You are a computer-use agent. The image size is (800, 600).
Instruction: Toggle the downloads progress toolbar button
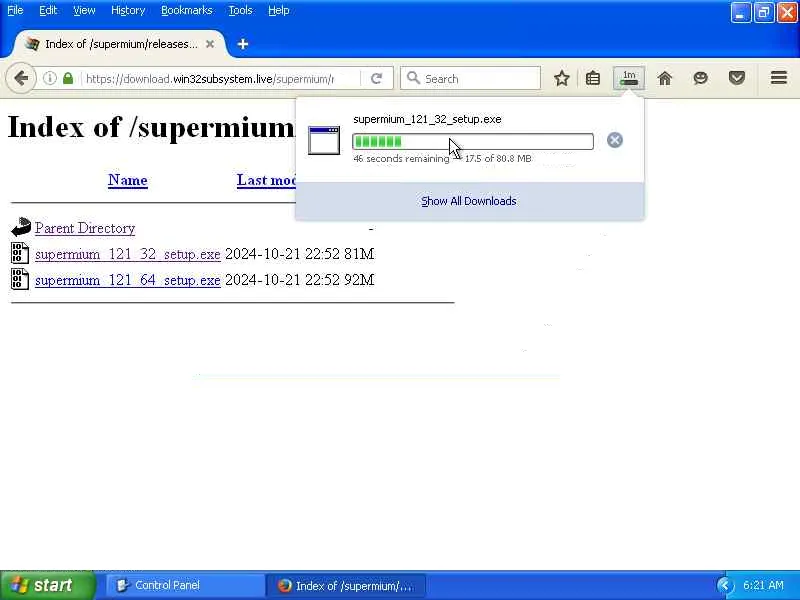[629, 78]
